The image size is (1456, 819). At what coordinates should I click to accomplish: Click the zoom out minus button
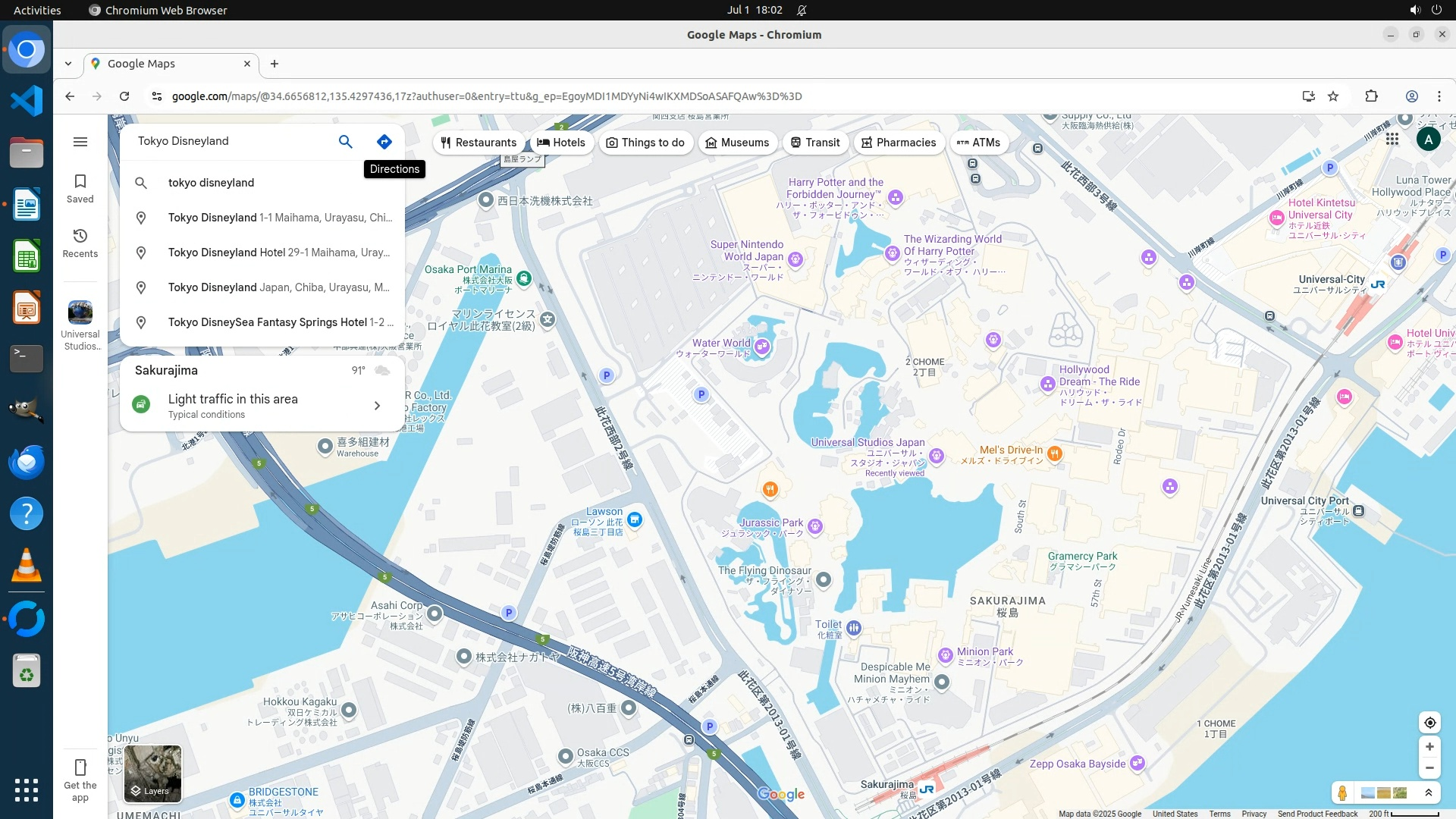[1429, 768]
